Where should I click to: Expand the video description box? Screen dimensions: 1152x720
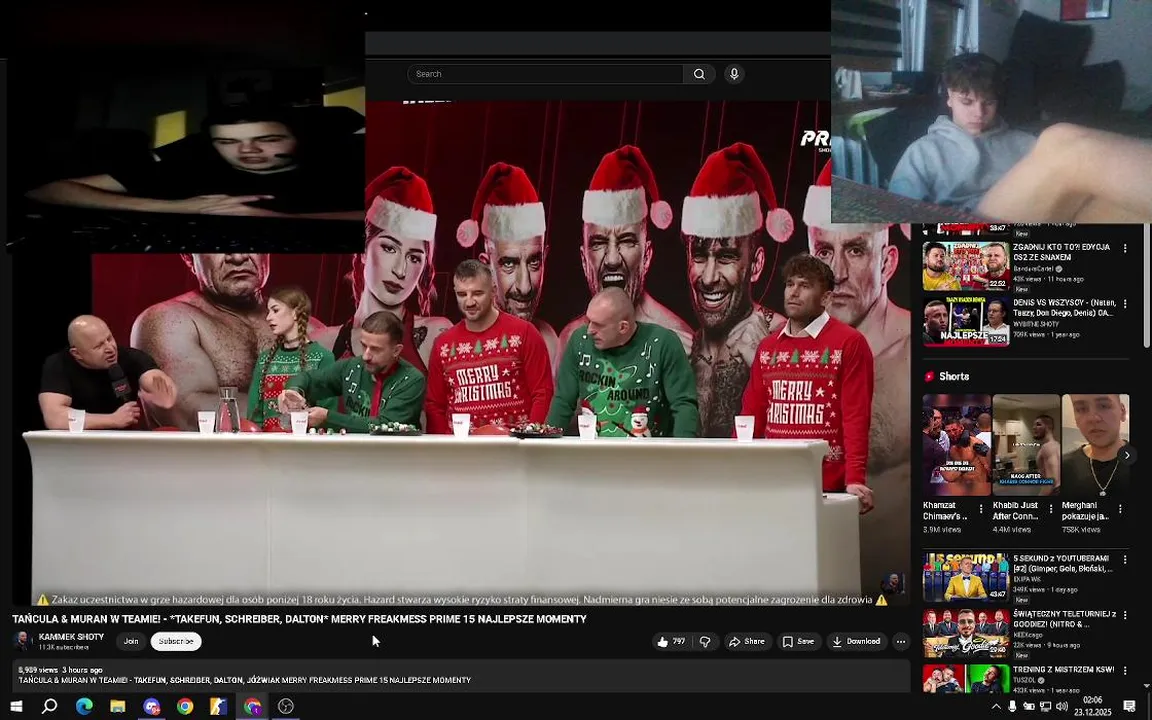[461, 676]
